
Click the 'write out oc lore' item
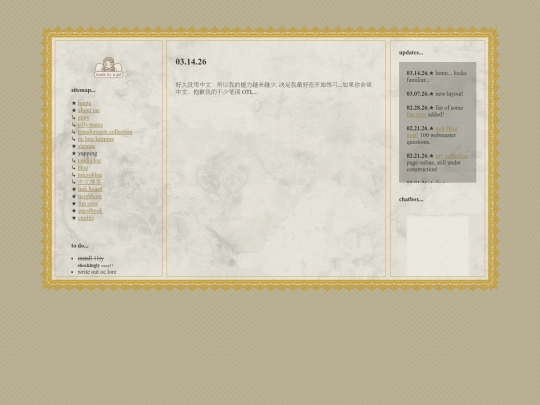97,272
